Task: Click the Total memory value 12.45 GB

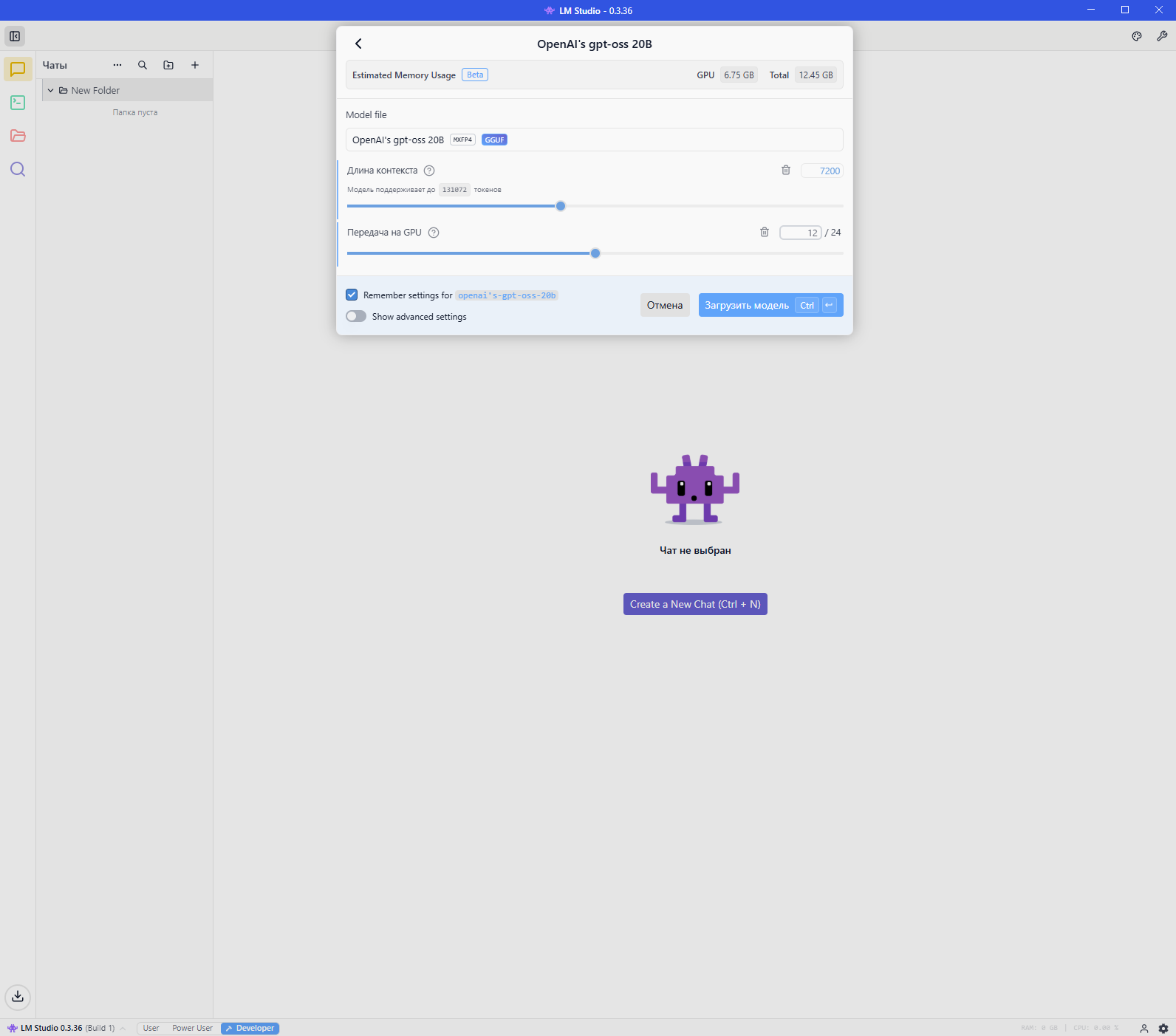Action: (x=816, y=75)
